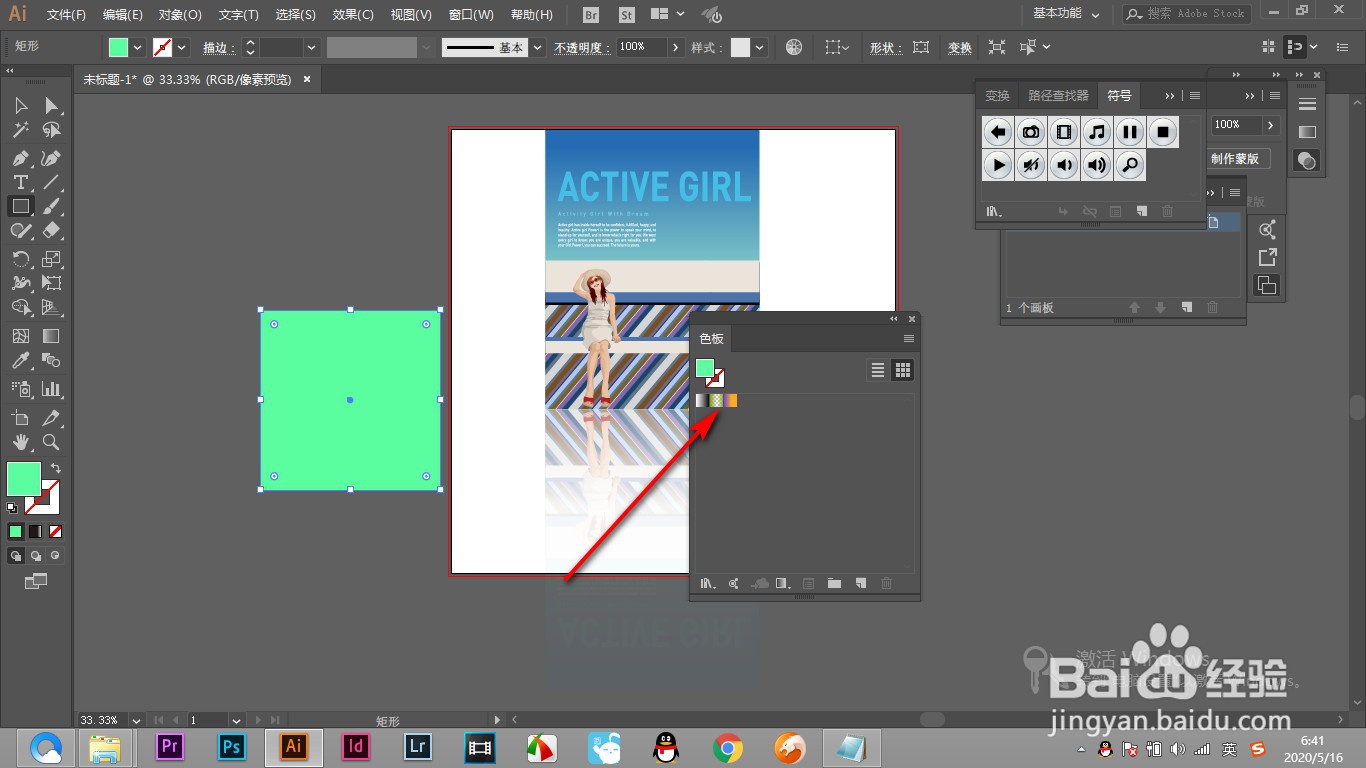1366x768 pixels.
Task: Click fill swatch at top of Swatches panel
Action: point(705,368)
